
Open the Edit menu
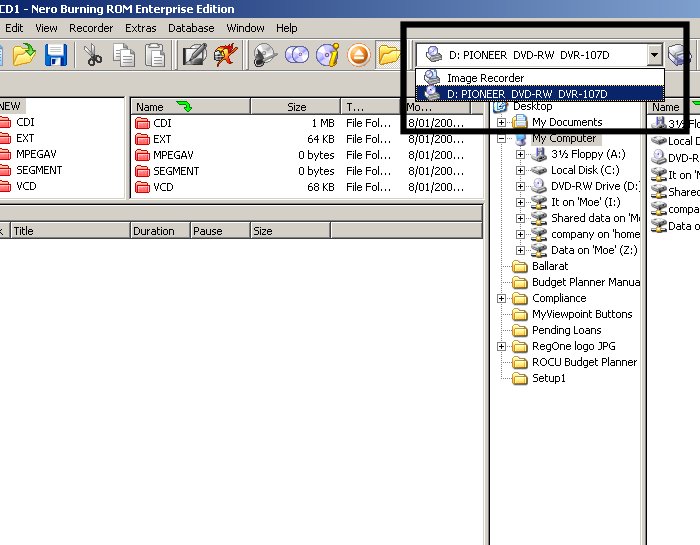(14, 28)
